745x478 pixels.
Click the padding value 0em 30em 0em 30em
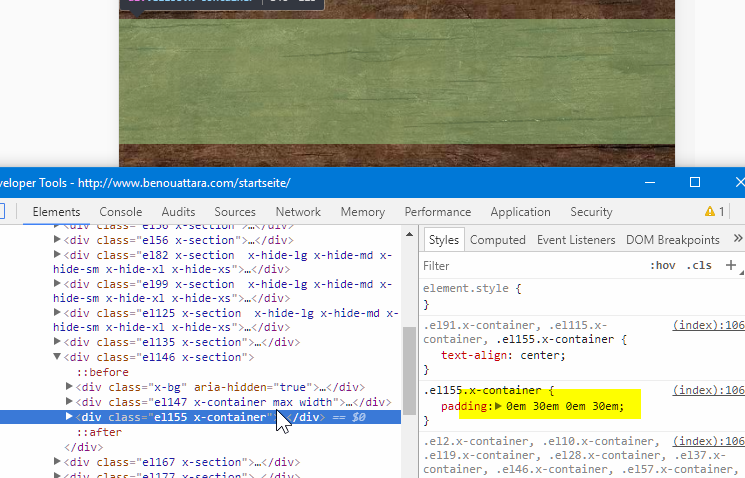tap(565, 406)
